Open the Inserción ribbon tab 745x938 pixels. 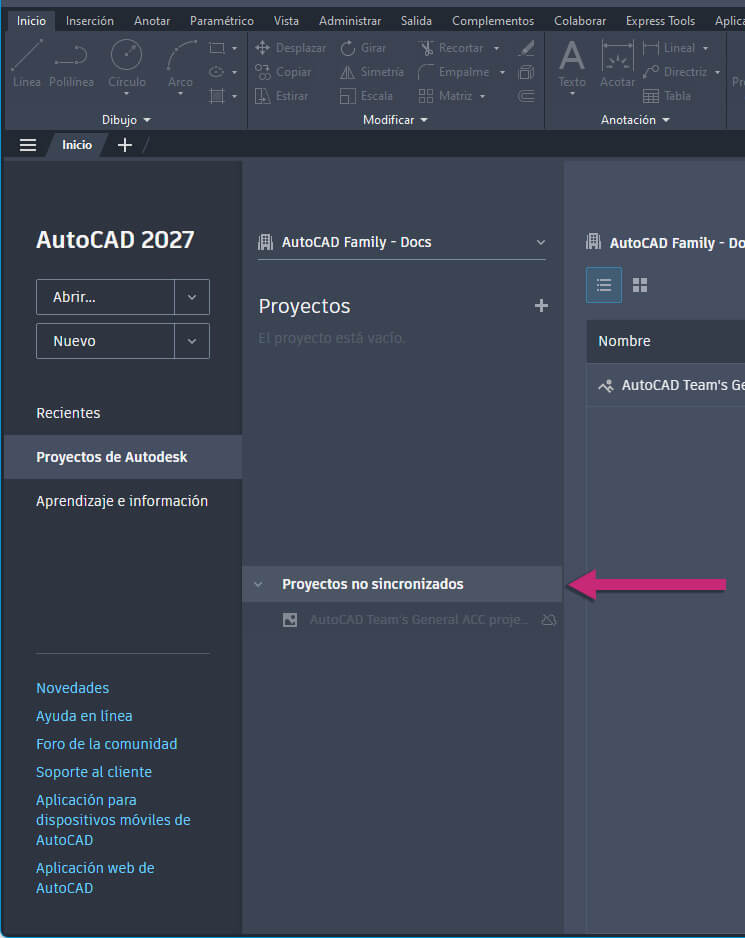(90, 21)
